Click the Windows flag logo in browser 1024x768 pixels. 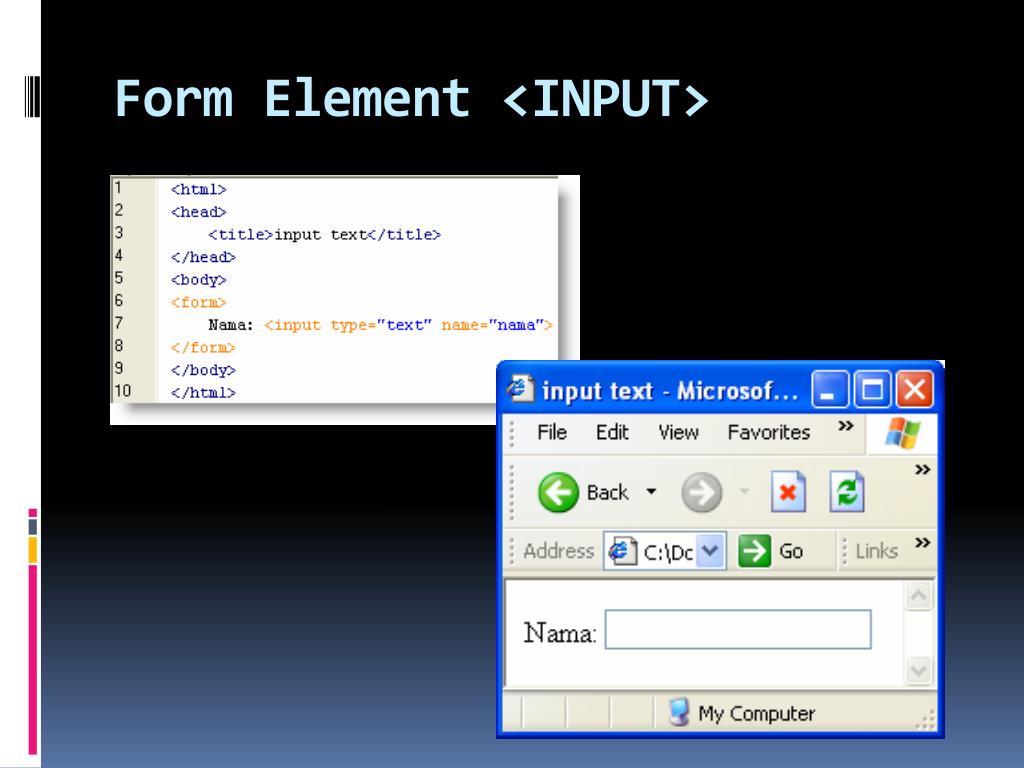[x=903, y=432]
